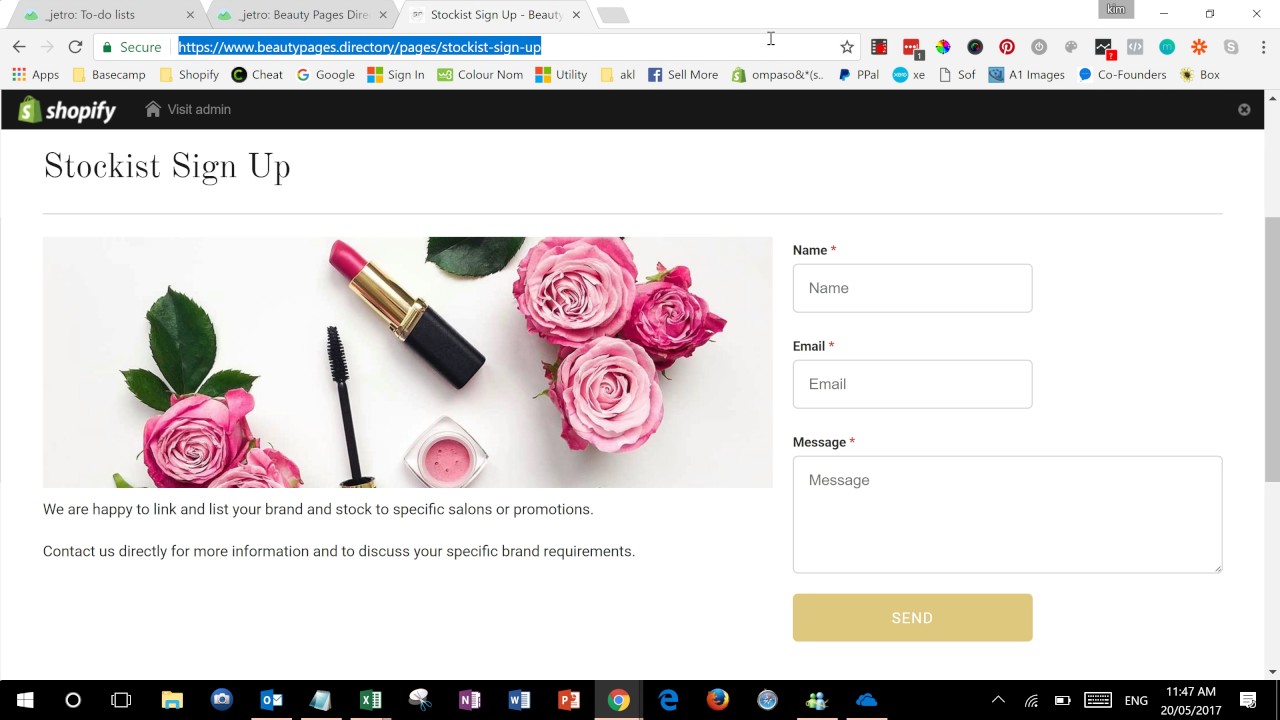1280x720 pixels.
Task: Click into the Email input field
Action: click(912, 384)
